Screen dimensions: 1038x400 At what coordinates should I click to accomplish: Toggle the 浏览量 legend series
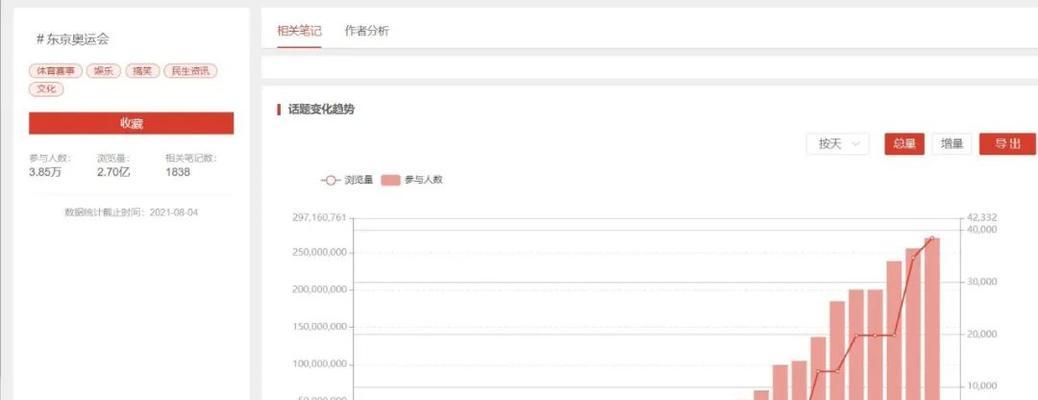point(347,179)
